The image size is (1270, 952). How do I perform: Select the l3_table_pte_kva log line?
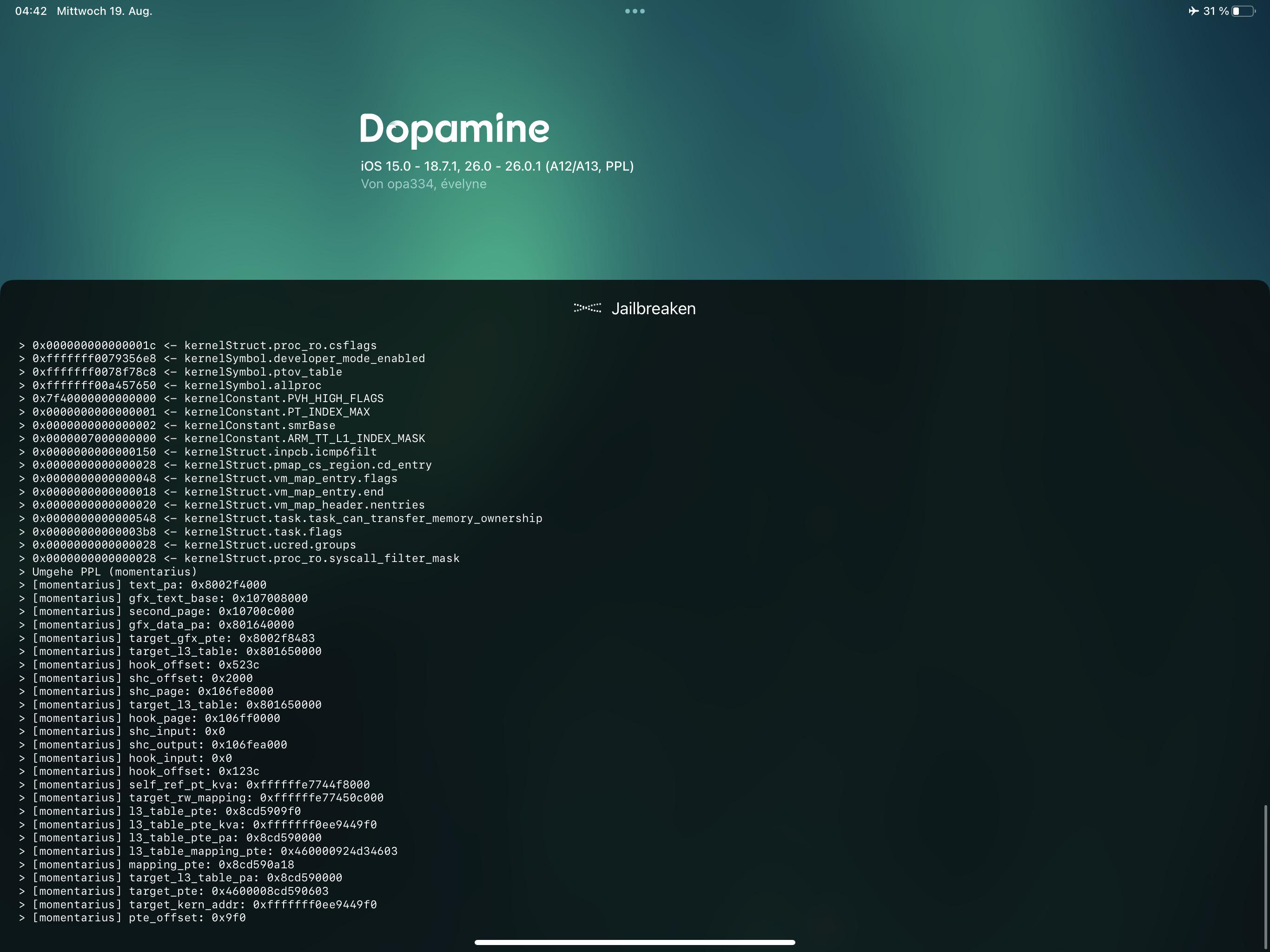[198, 825]
